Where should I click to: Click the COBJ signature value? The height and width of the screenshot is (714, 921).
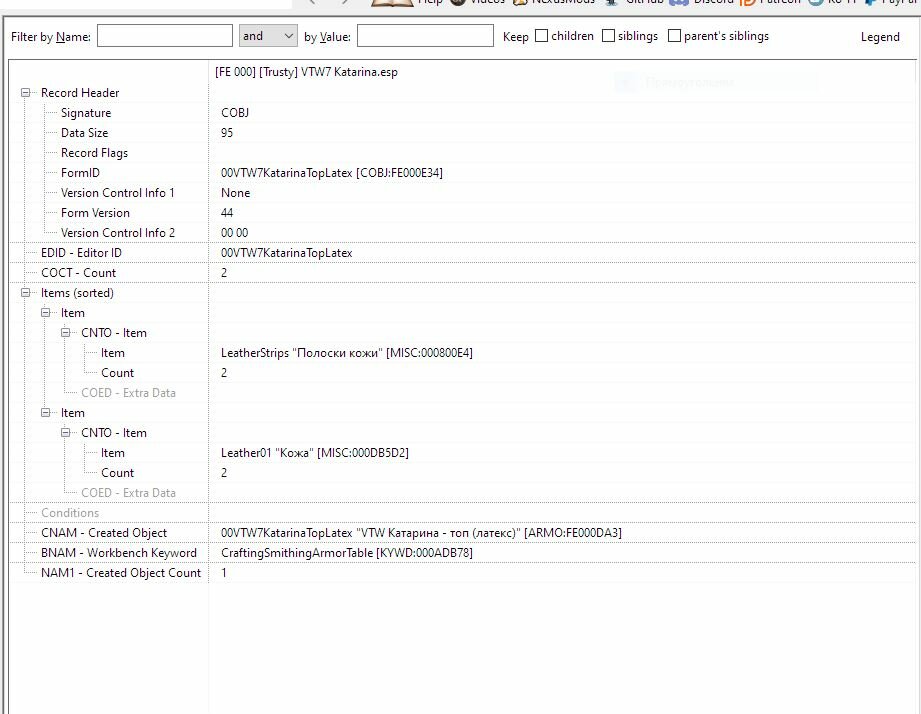[235, 113]
